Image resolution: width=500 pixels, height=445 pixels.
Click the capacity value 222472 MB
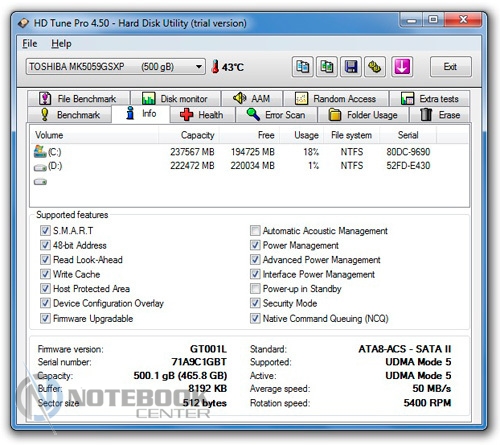coord(192,166)
